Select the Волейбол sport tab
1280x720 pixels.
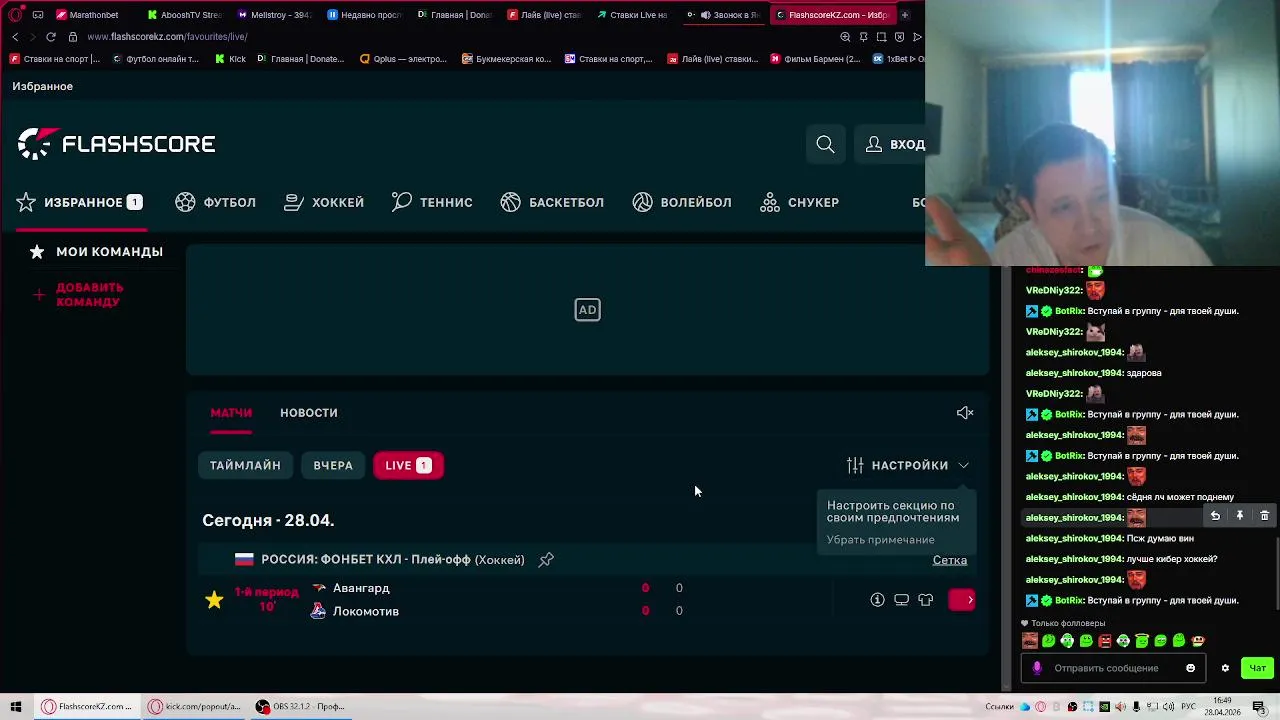[682, 202]
